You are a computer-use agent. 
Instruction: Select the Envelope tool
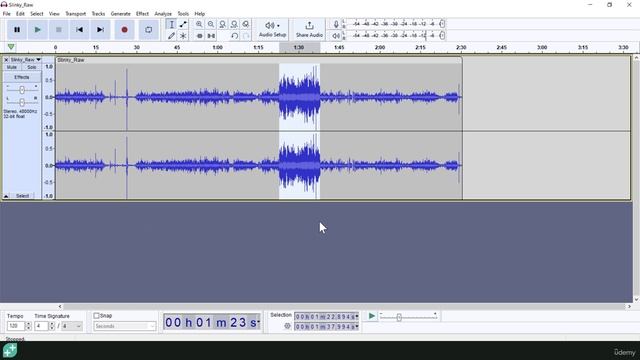pos(183,24)
